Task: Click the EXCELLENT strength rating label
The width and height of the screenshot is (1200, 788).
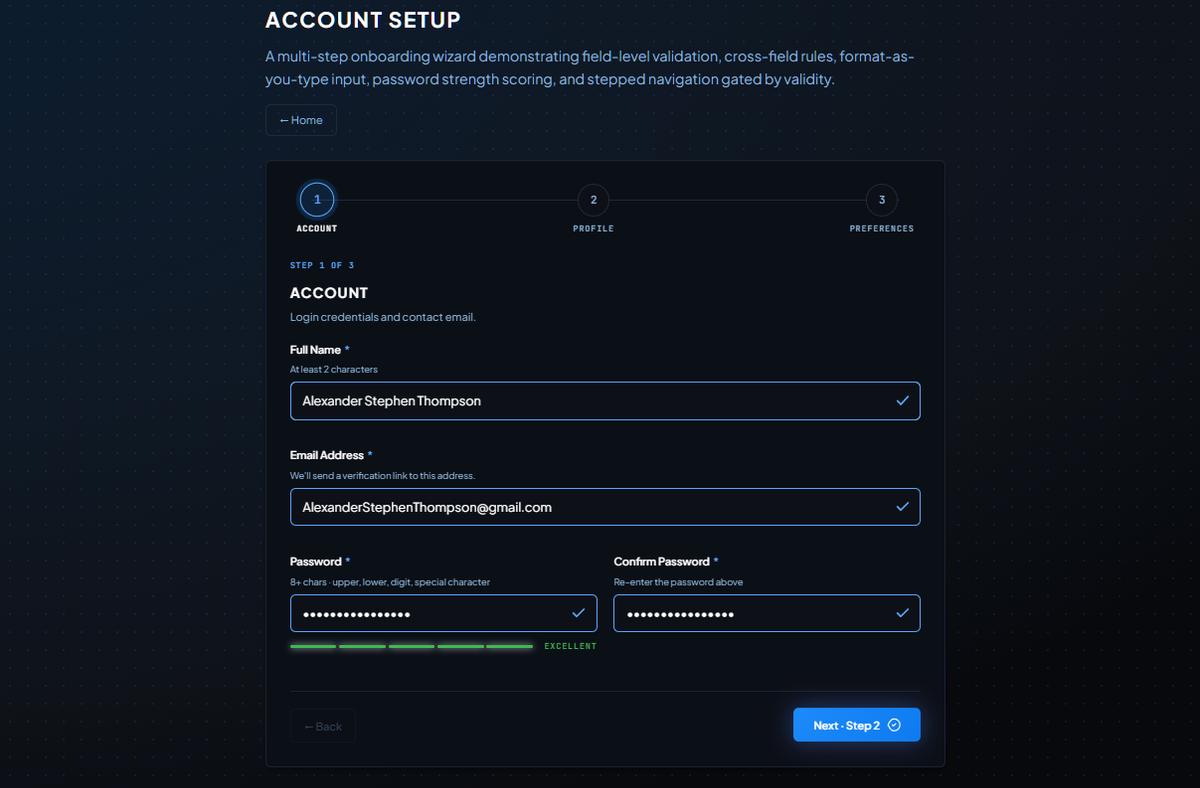Action: 570,646
